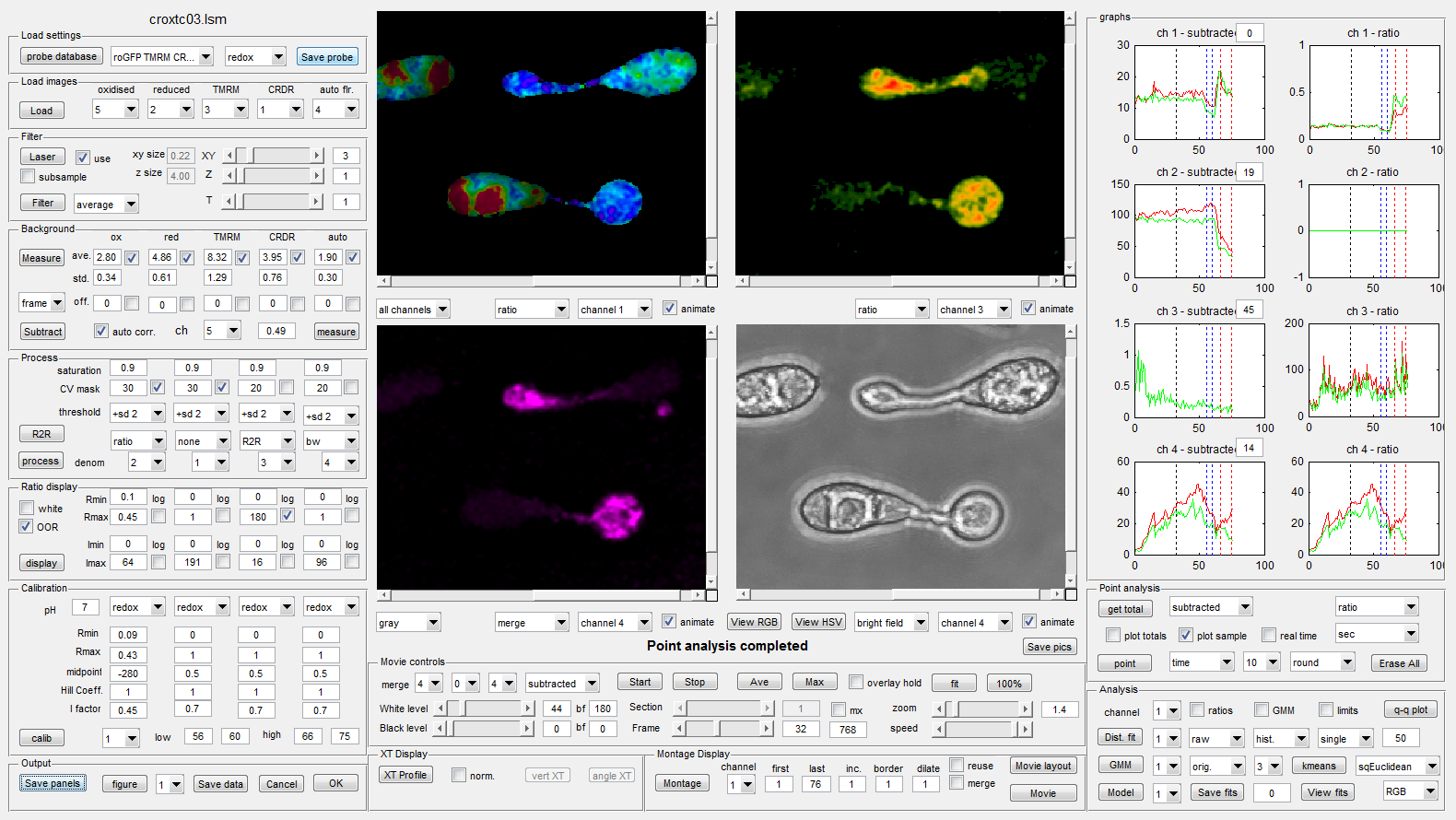Open the q-q plot
This screenshot has height=820, width=1456.
pyautogui.click(x=1410, y=709)
